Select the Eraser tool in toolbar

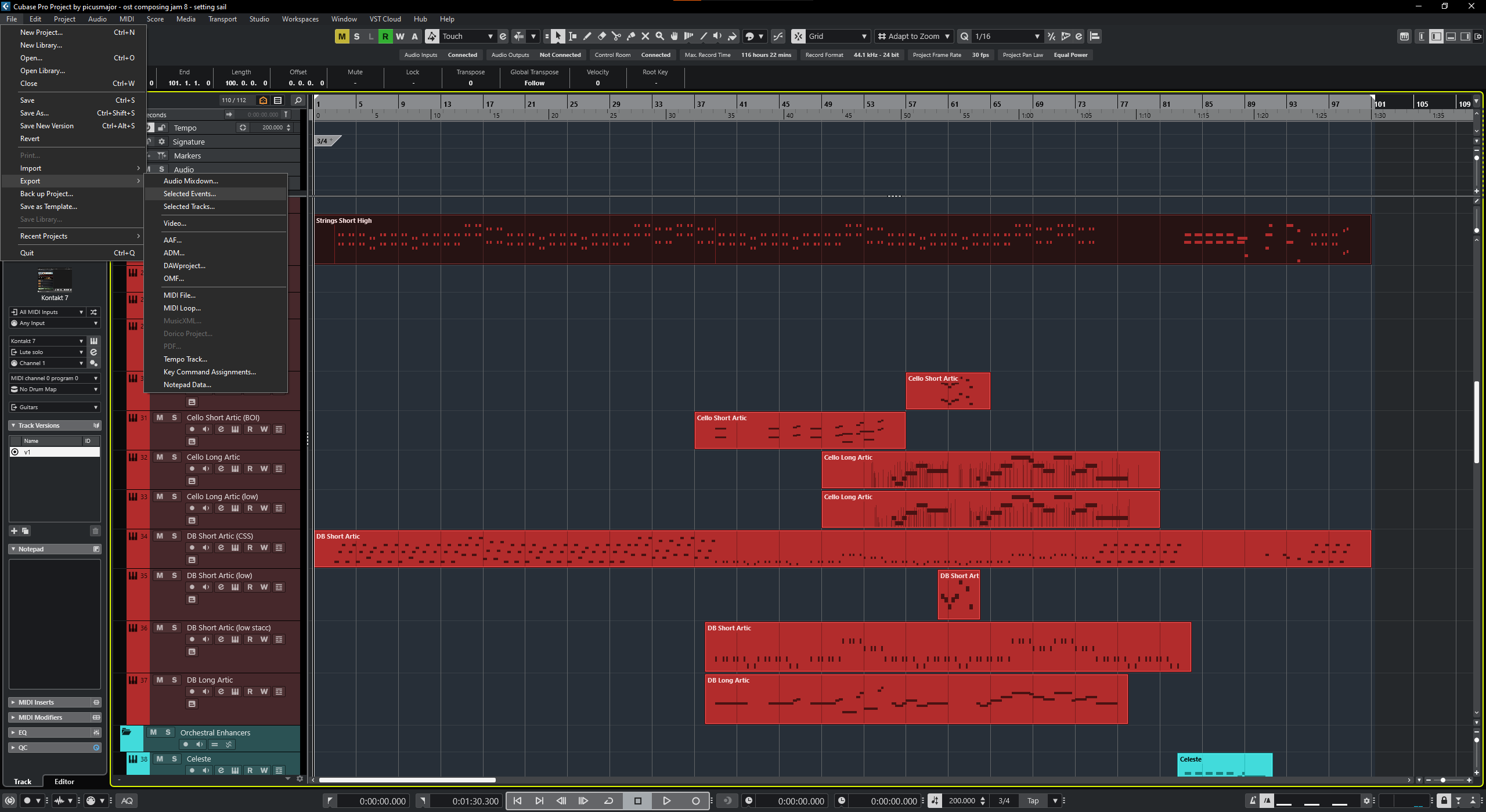click(601, 36)
